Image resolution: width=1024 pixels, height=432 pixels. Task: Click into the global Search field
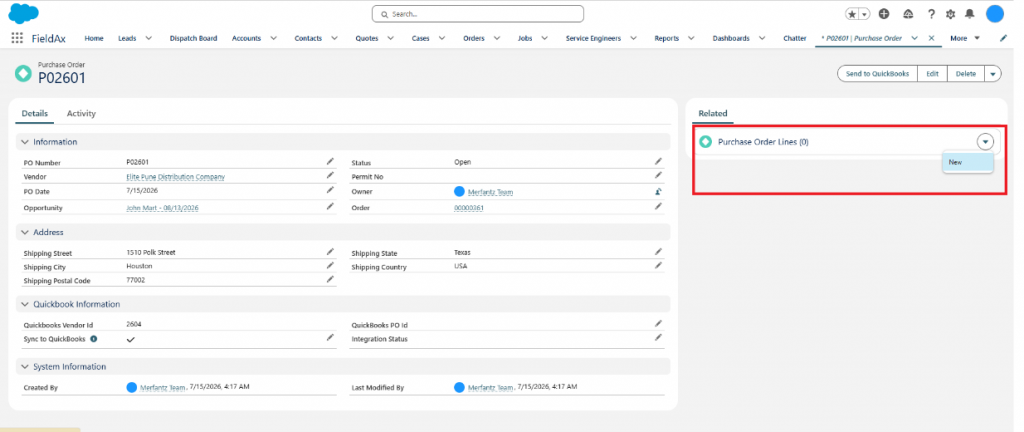point(477,14)
